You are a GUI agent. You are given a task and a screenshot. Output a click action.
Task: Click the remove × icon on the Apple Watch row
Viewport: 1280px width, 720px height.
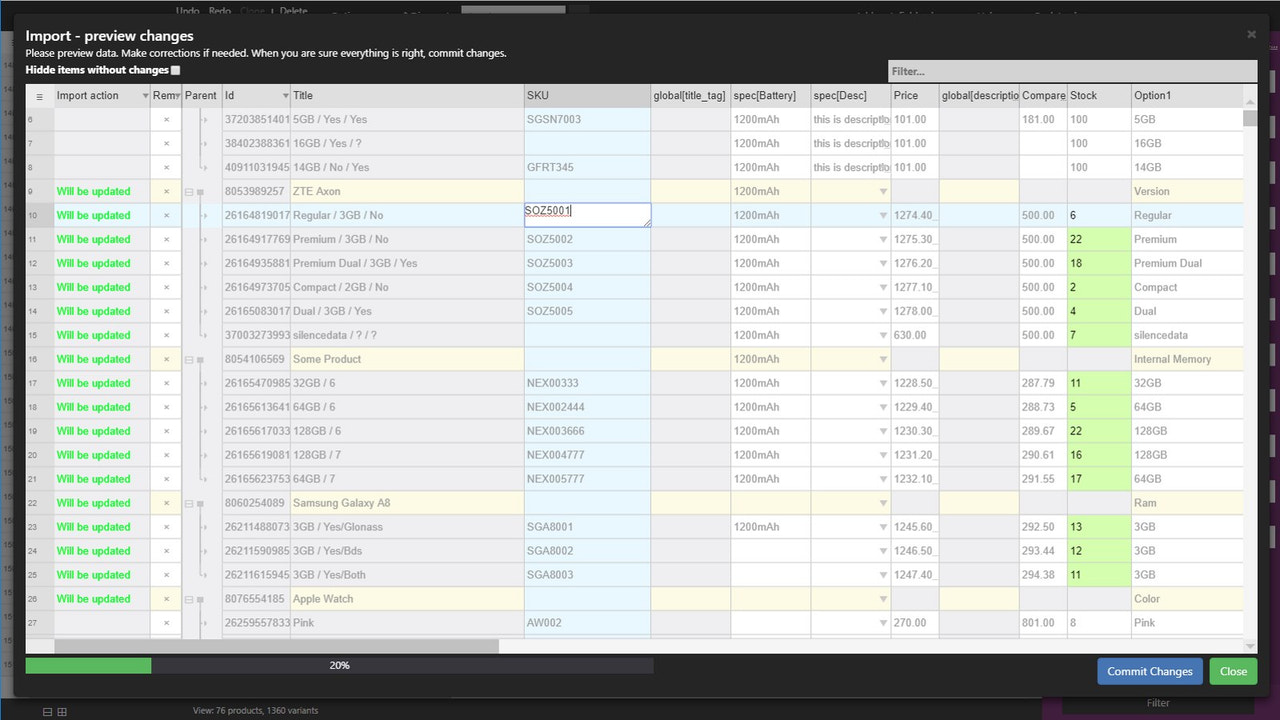(x=166, y=598)
